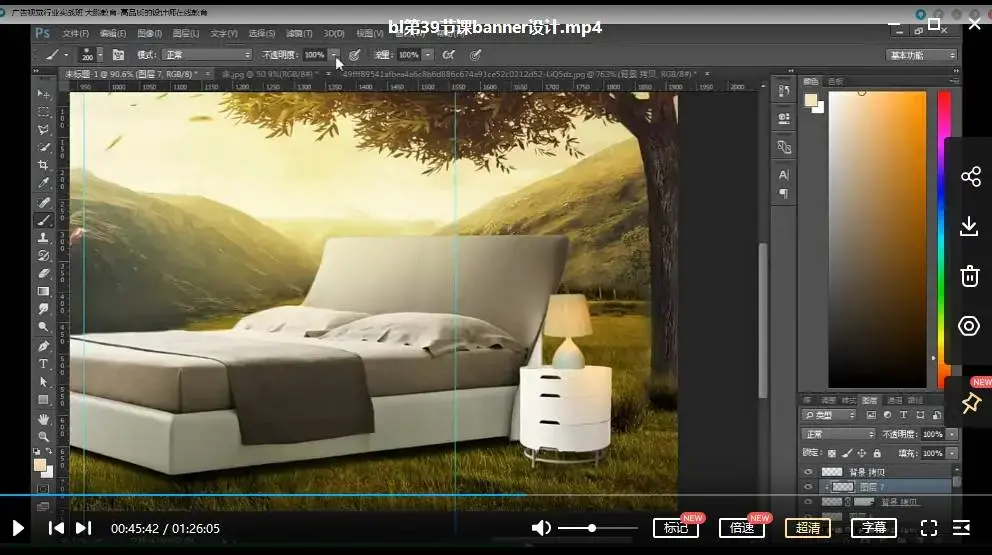Image resolution: width=992 pixels, height=555 pixels.
Task: Pick the Hand tool
Action: point(44,419)
